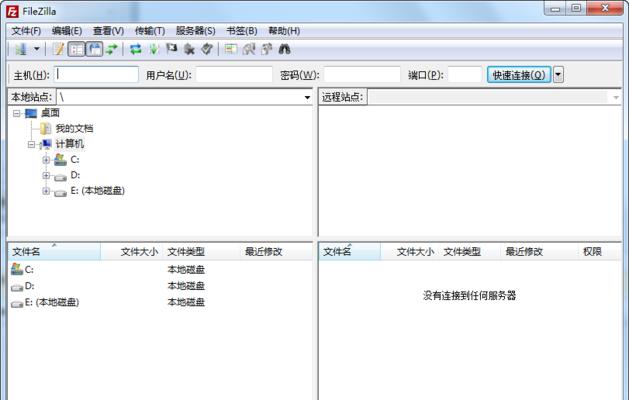This screenshot has width=629, height=400.
Task: Open the 文件(F) menu
Action: [x=26, y=31]
